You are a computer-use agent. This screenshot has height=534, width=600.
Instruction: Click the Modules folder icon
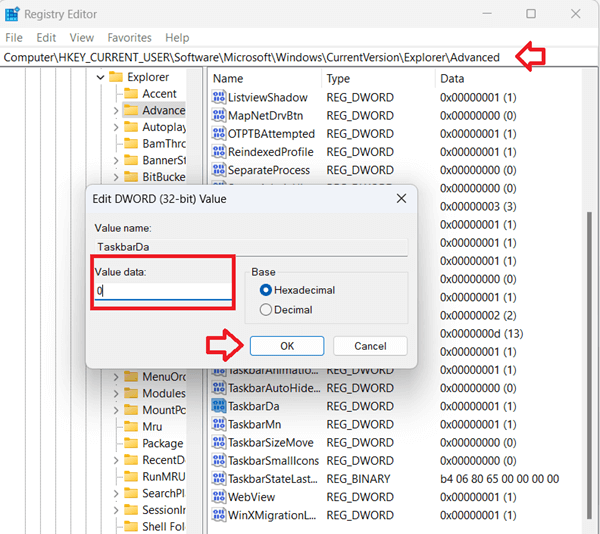[x=131, y=393]
